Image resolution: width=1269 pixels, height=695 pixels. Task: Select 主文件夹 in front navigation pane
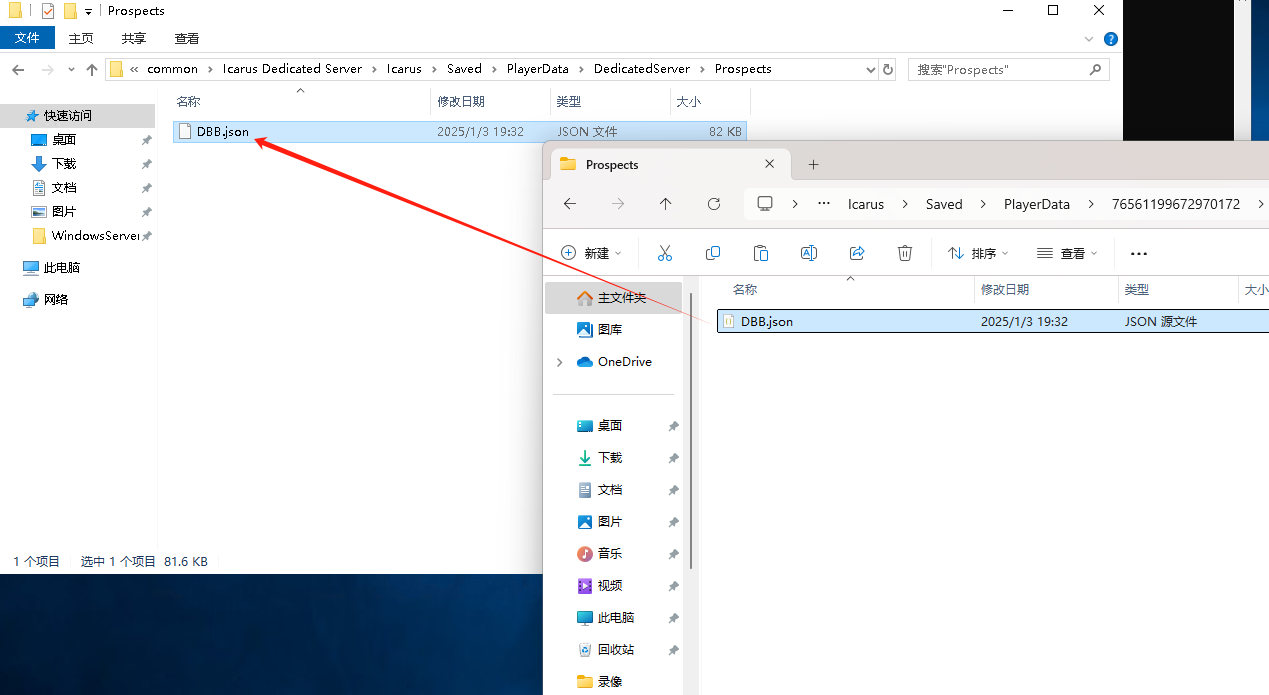[x=613, y=298]
